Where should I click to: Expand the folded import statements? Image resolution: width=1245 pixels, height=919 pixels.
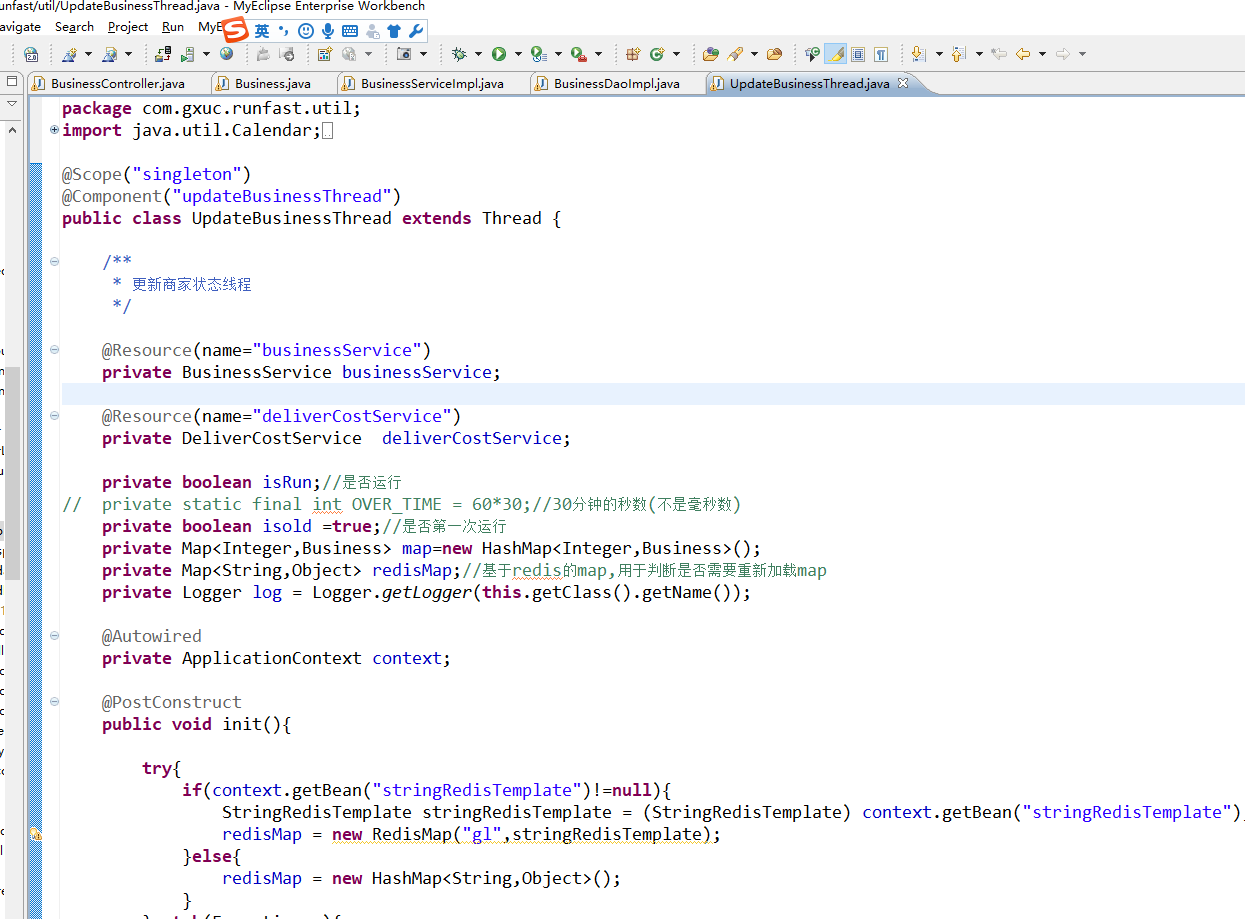[54, 130]
